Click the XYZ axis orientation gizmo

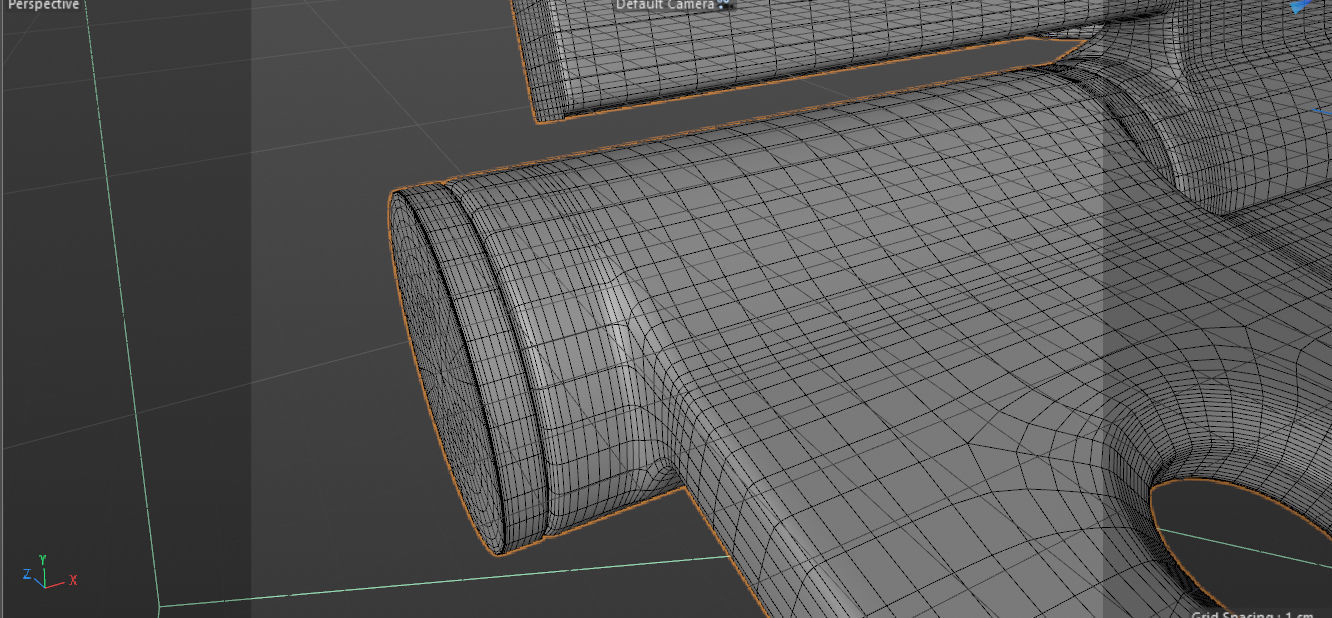coord(48,572)
